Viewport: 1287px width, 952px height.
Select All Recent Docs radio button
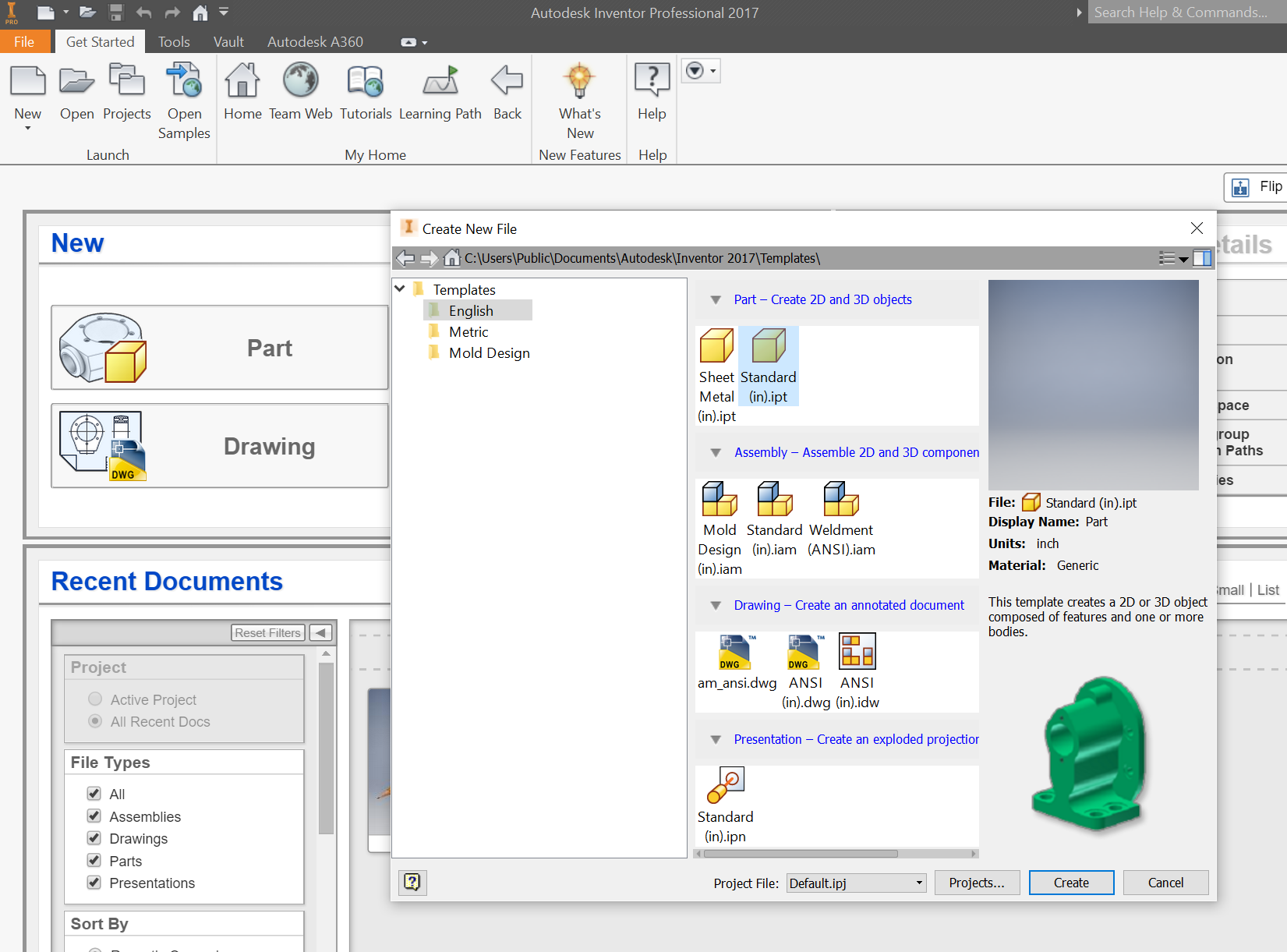point(95,720)
